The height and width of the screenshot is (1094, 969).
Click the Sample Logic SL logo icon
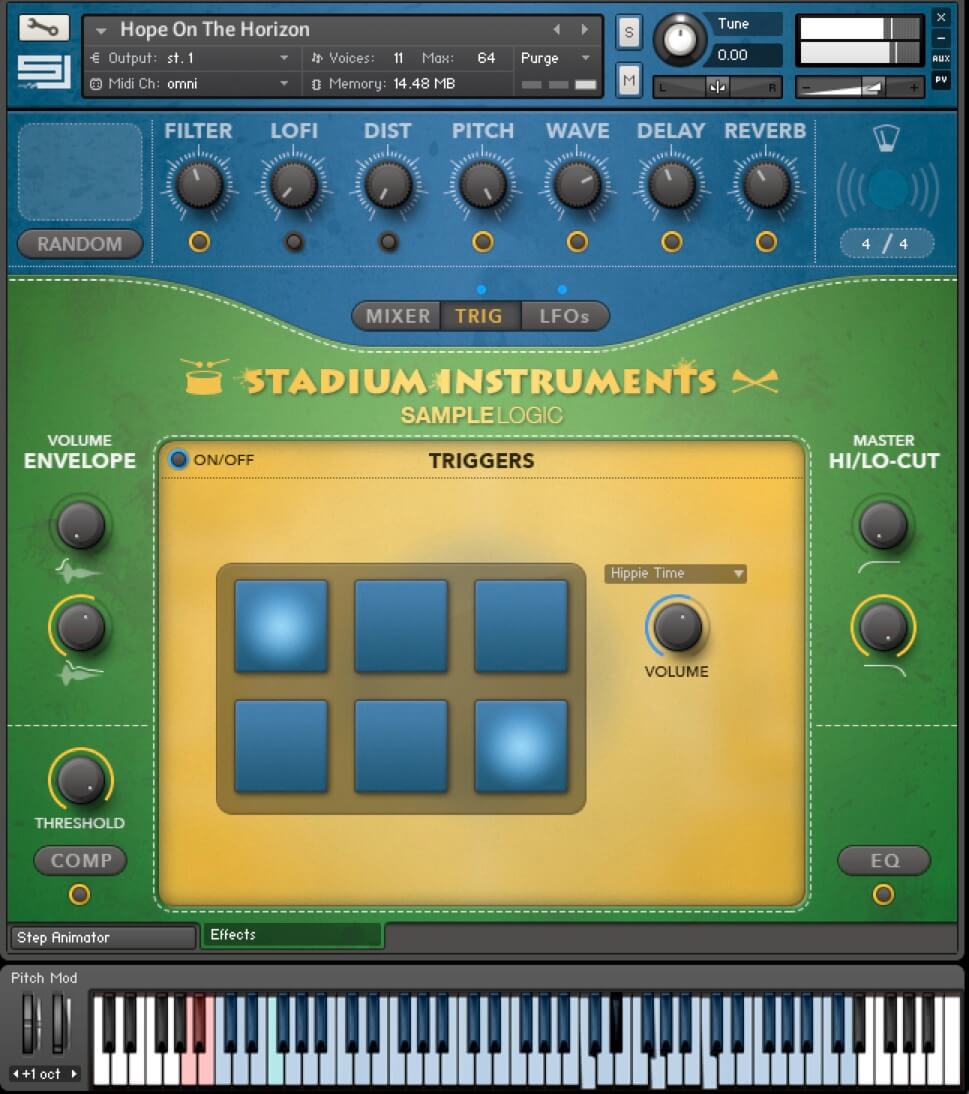tap(44, 72)
